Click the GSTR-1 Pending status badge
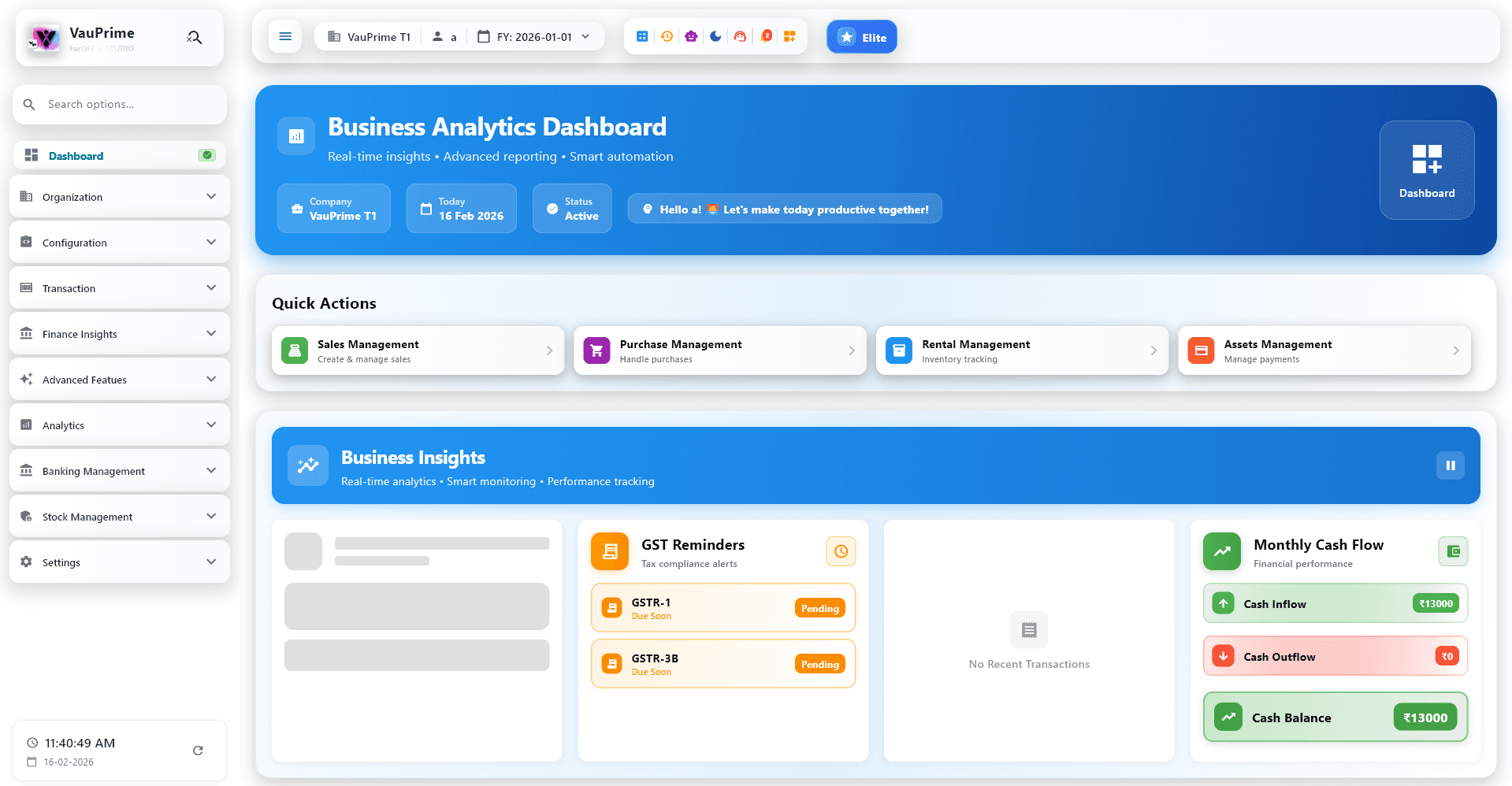Image resolution: width=1512 pixels, height=786 pixels. click(819, 608)
